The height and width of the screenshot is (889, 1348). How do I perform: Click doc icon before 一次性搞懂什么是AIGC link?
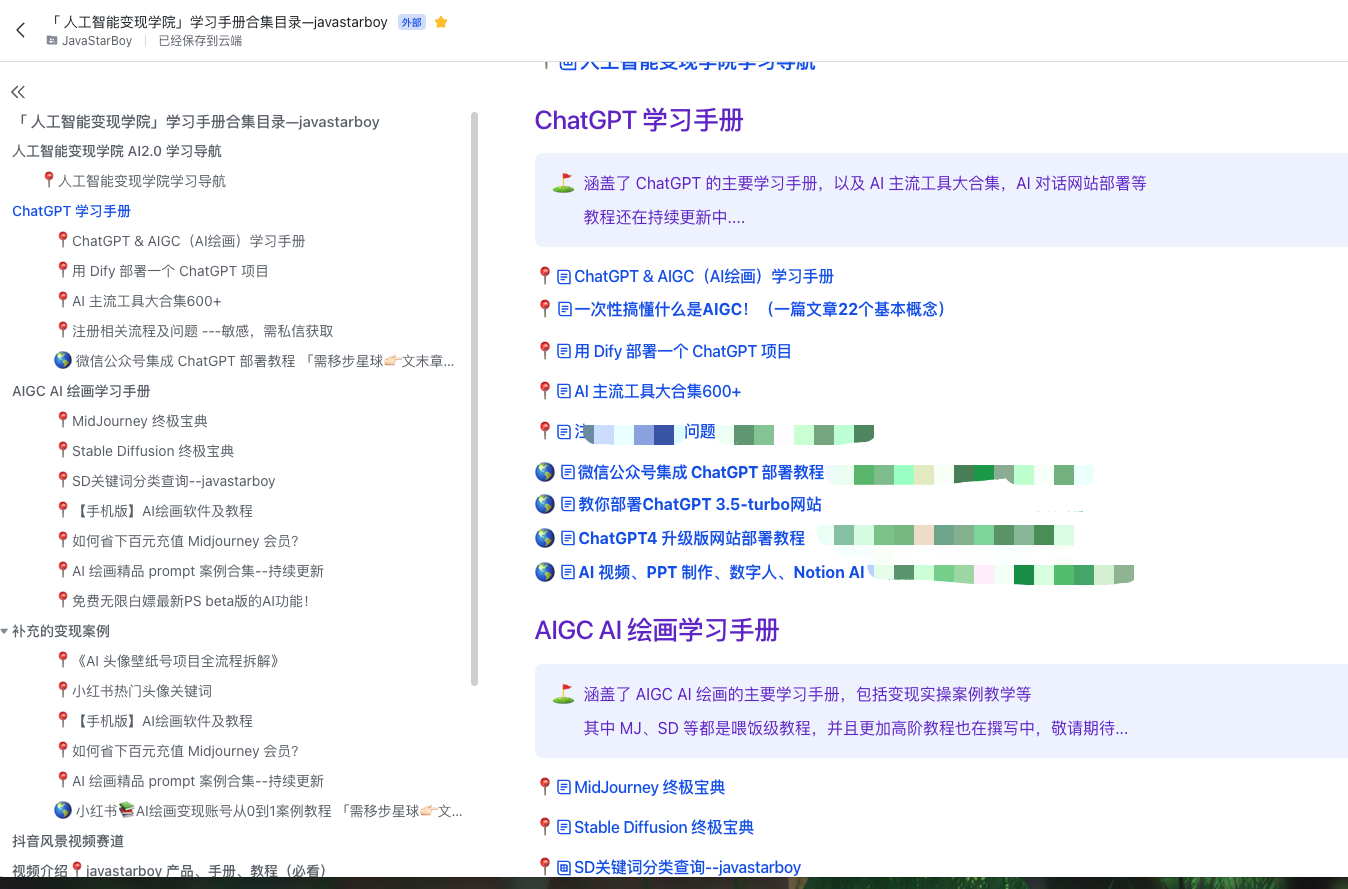(x=564, y=309)
